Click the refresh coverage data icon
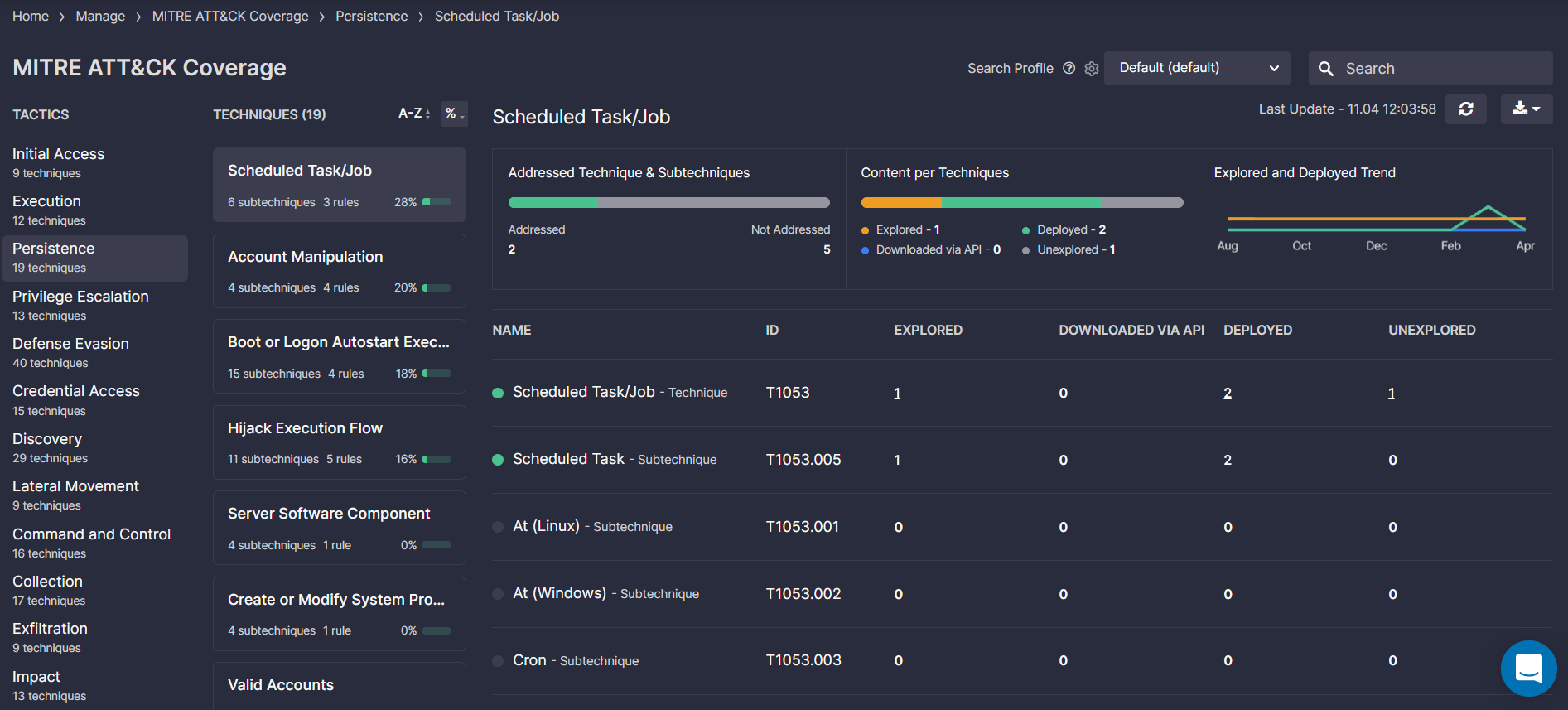The height and width of the screenshot is (710, 1568). [x=1465, y=109]
